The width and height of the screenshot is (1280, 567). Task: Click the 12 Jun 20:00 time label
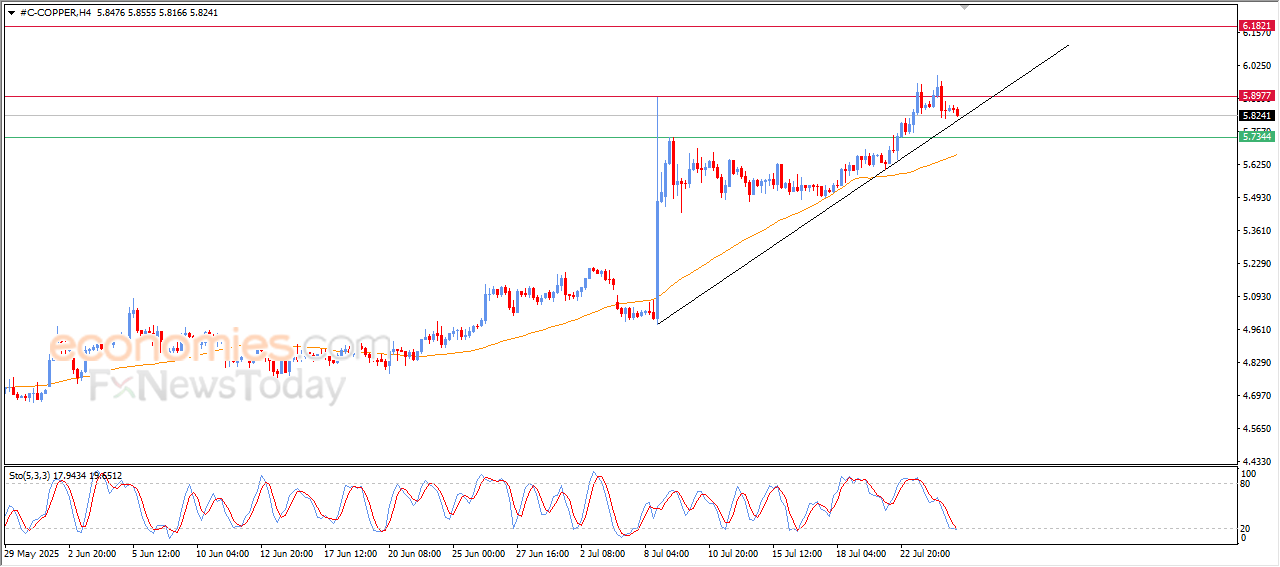(x=285, y=552)
